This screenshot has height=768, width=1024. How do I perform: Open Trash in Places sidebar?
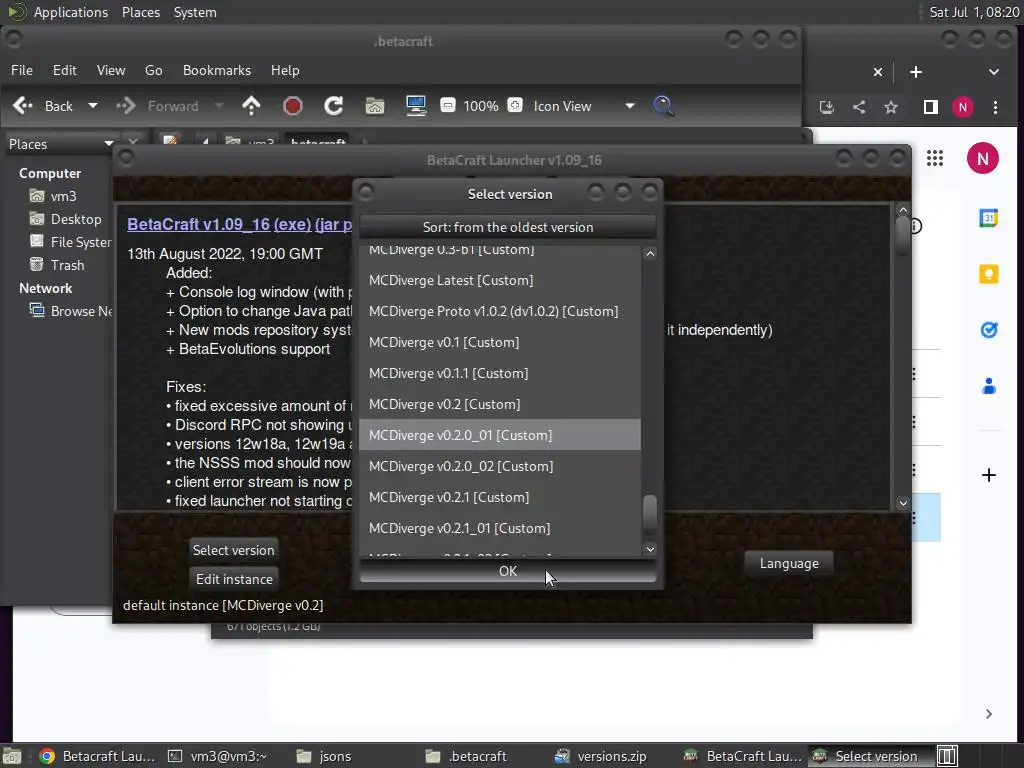point(57,265)
